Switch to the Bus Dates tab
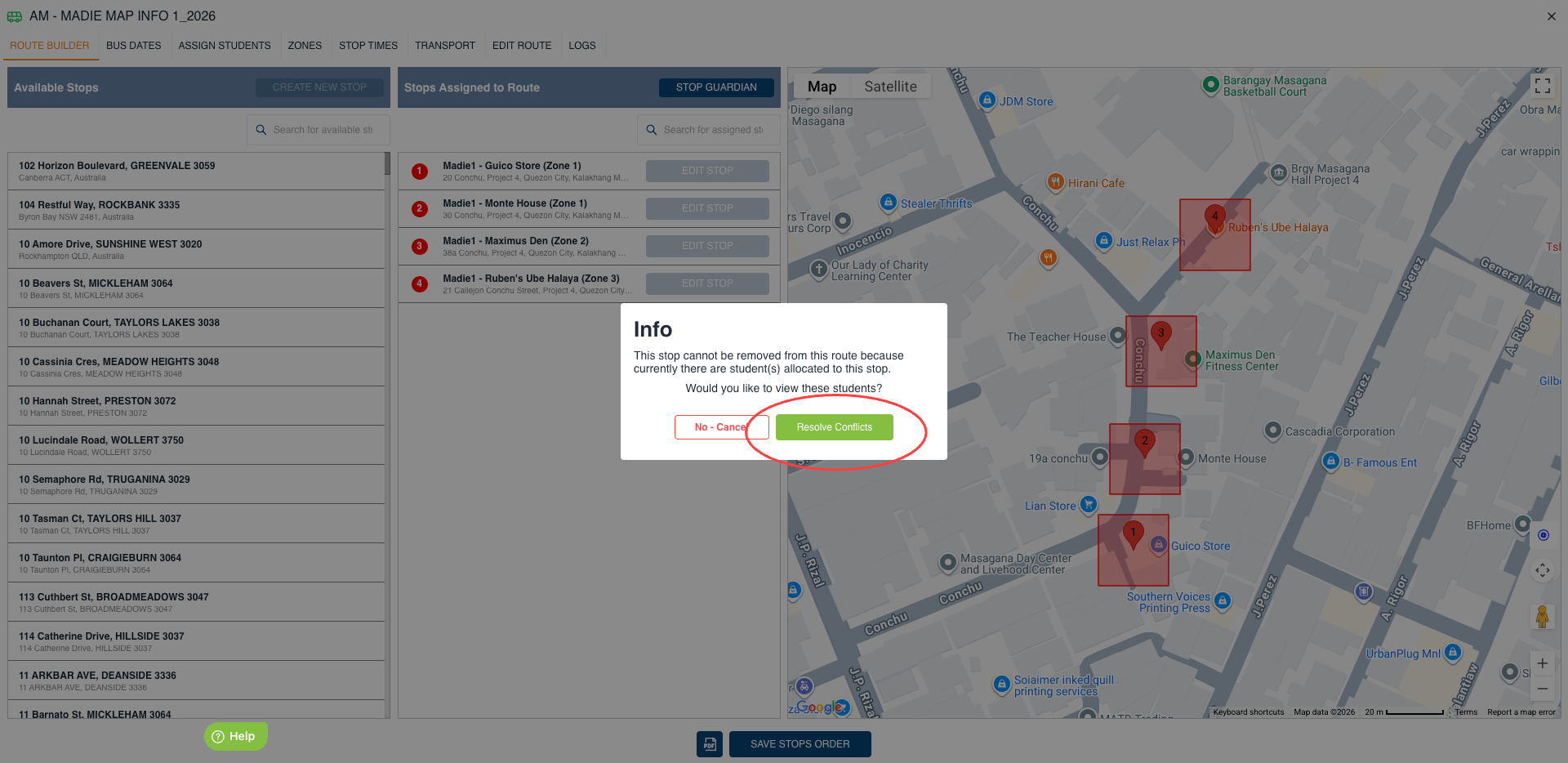Viewport: 1568px width, 763px height. point(134,46)
